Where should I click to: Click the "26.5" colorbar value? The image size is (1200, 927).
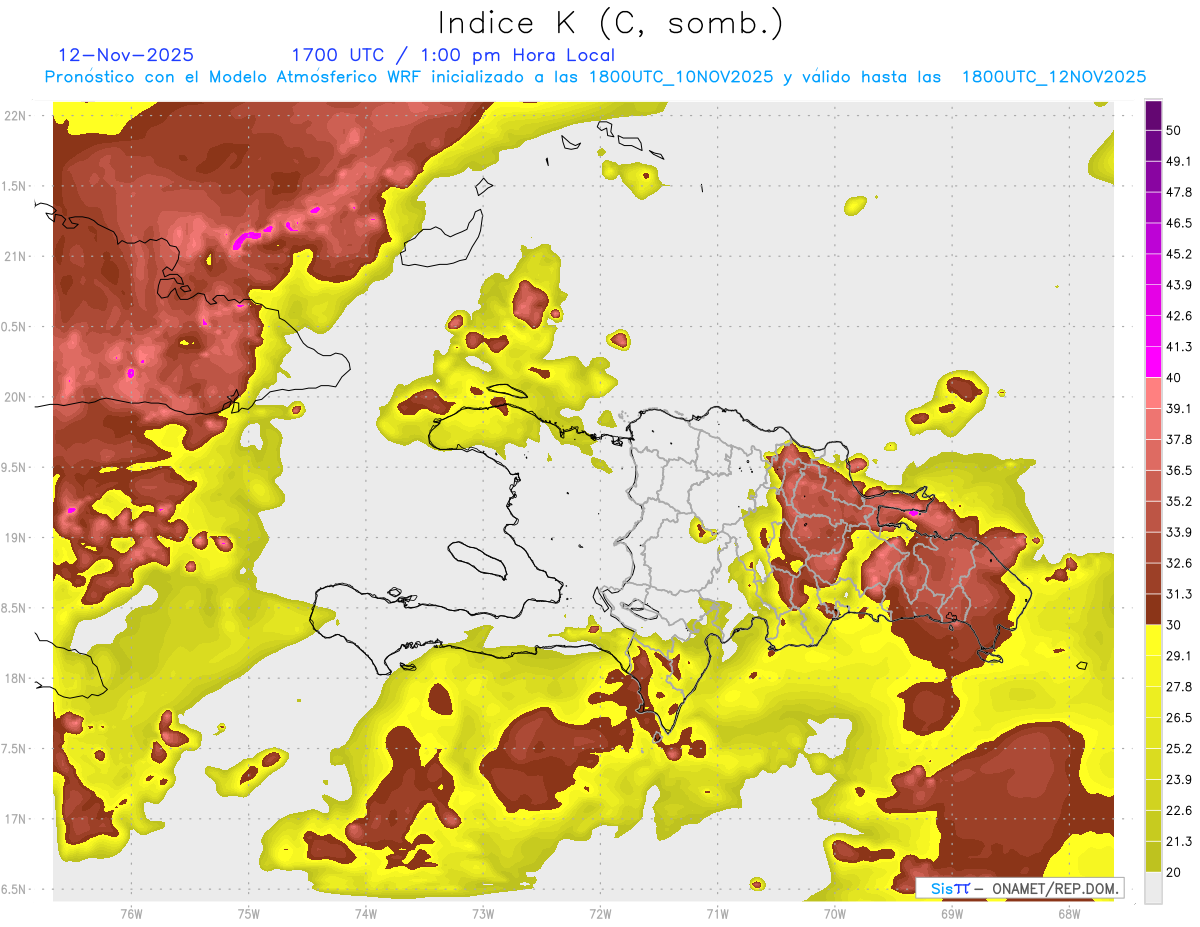[1179, 718]
